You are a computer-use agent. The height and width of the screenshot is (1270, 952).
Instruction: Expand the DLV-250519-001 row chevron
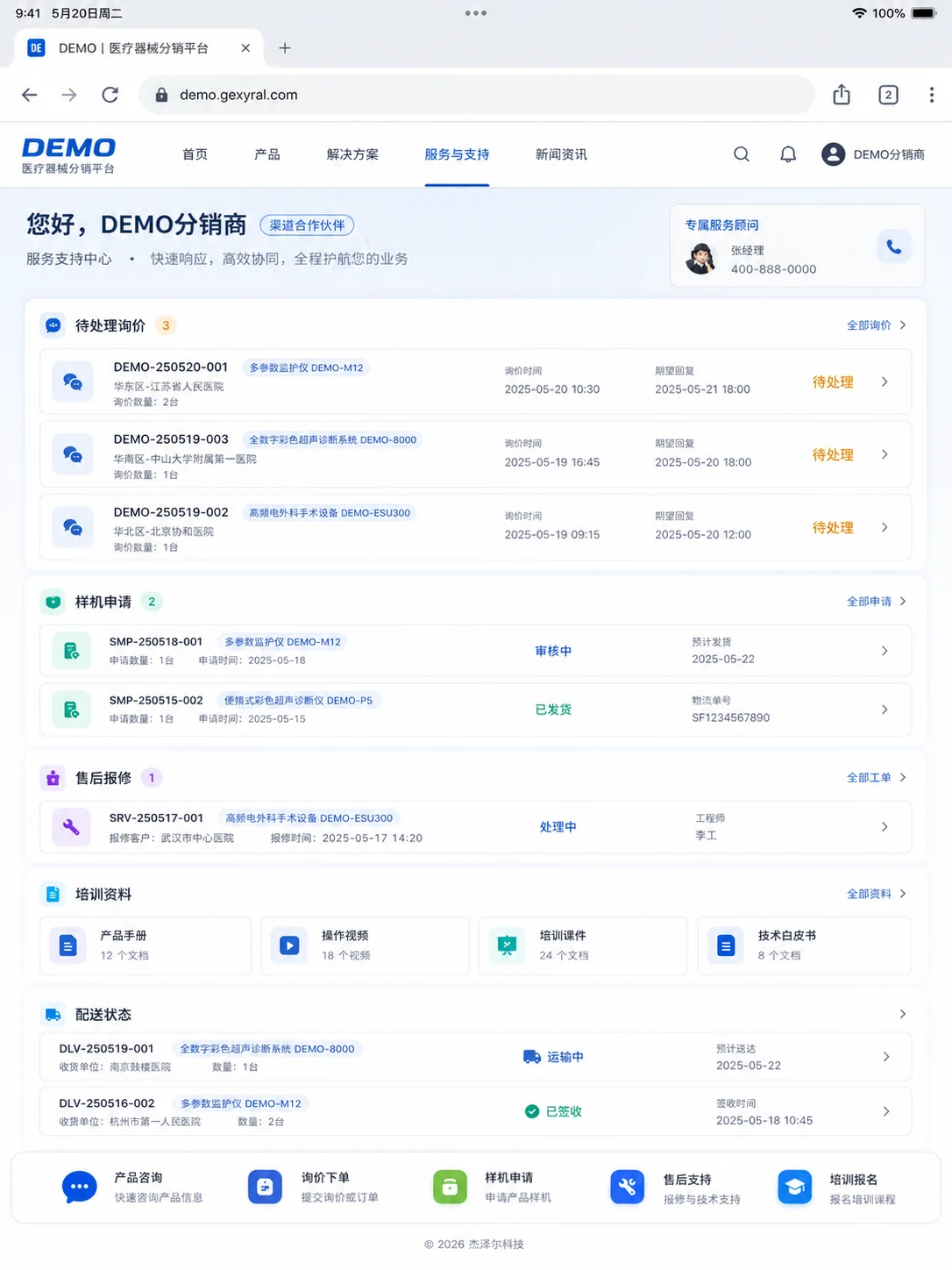(886, 1057)
